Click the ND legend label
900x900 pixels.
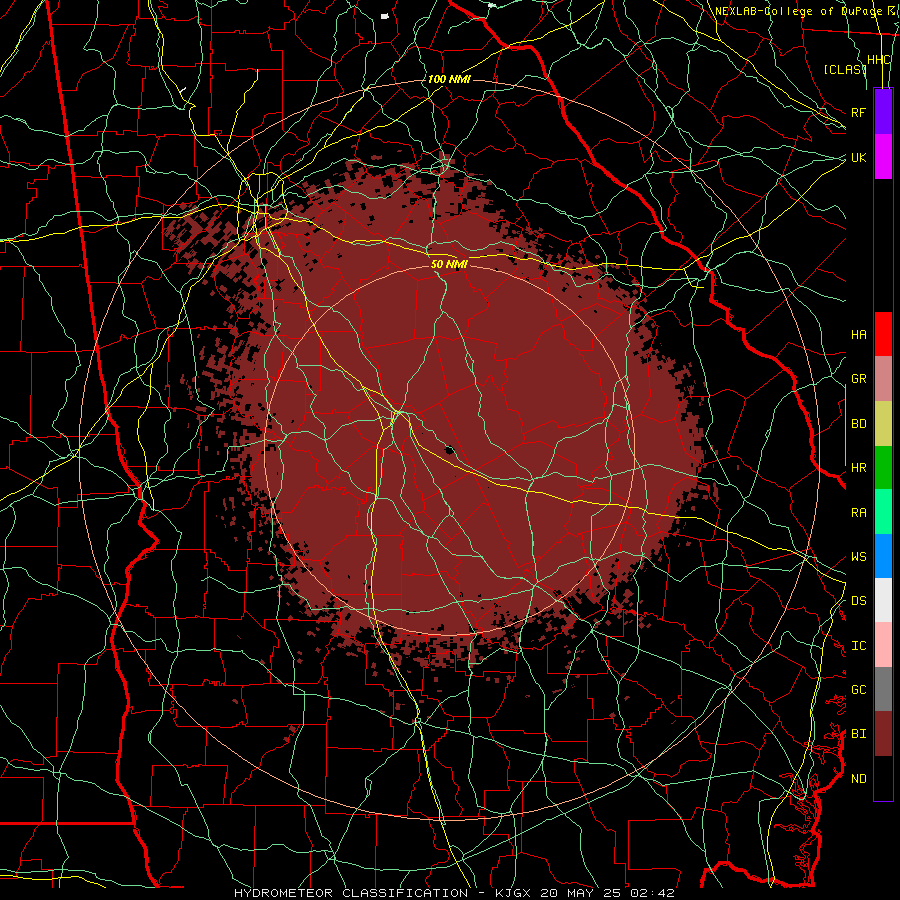click(x=859, y=778)
